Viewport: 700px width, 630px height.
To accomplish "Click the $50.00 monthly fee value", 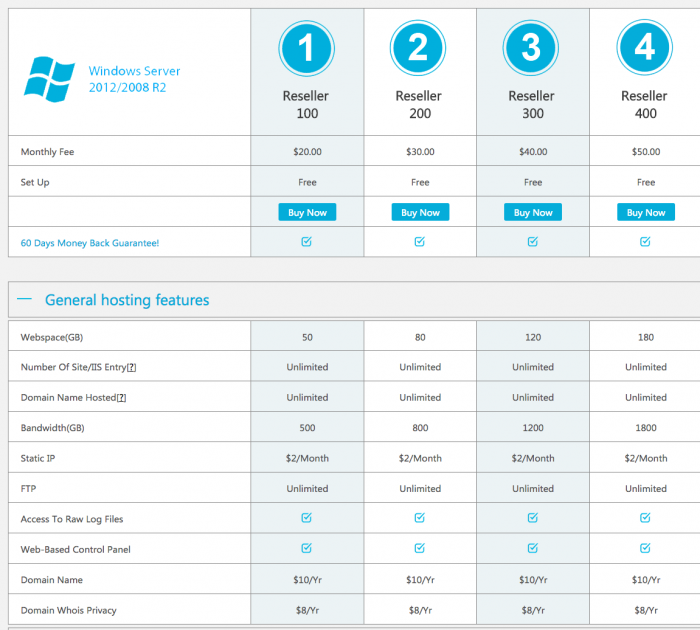I will click(x=646, y=152).
